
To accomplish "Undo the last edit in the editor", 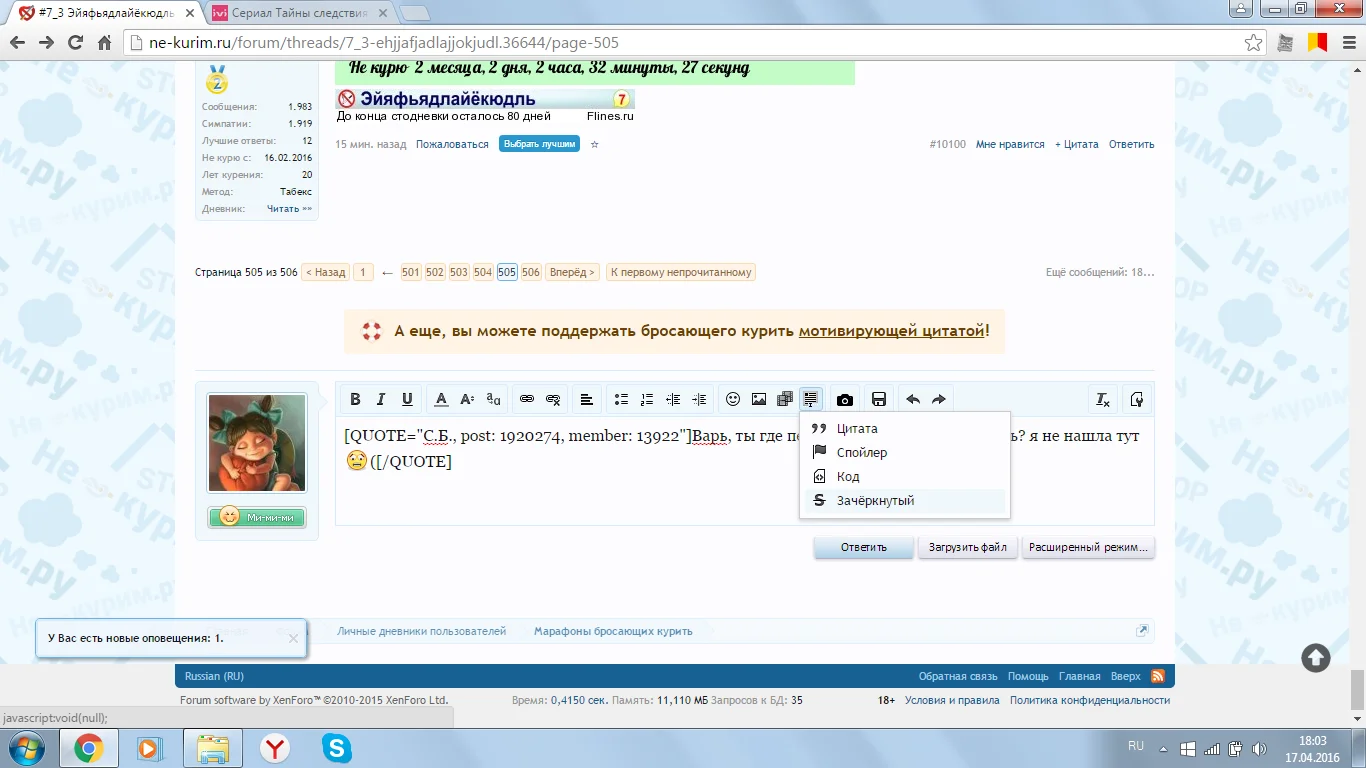I will pos(913,400).
